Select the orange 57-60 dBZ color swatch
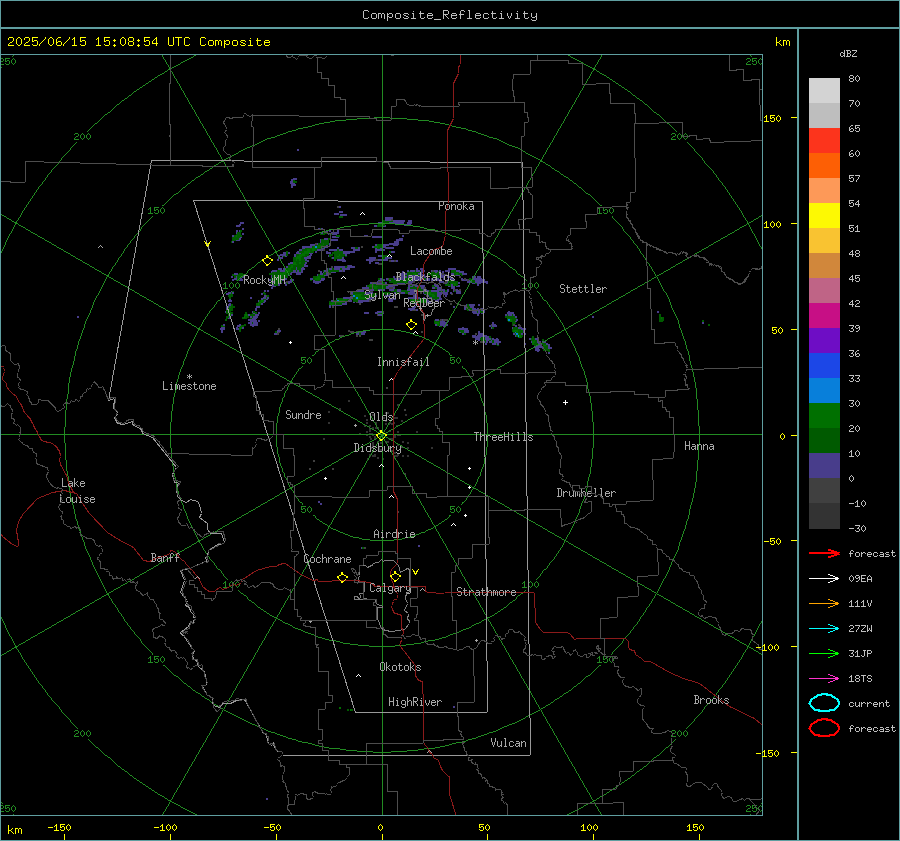This screenshot has width=900, height=841. 824,166
